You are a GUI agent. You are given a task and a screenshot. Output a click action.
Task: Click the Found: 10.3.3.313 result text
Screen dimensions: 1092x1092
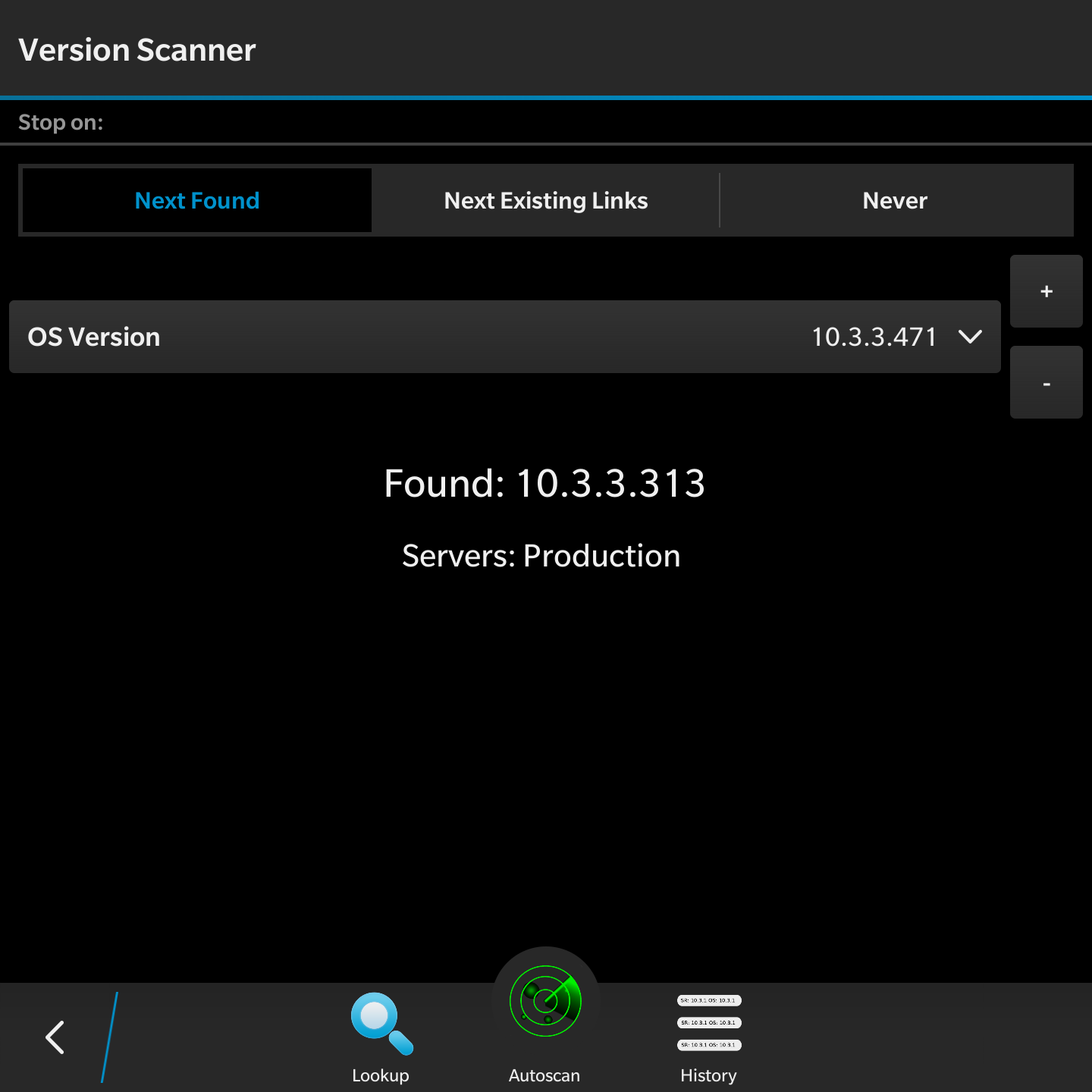tap(544, 483)
